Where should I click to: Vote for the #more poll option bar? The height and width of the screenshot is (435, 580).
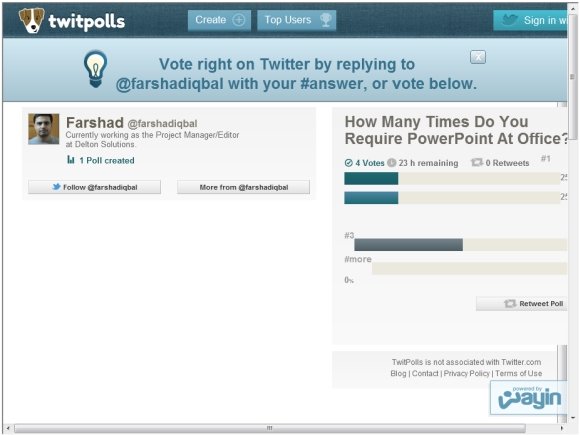pos(469,268)
